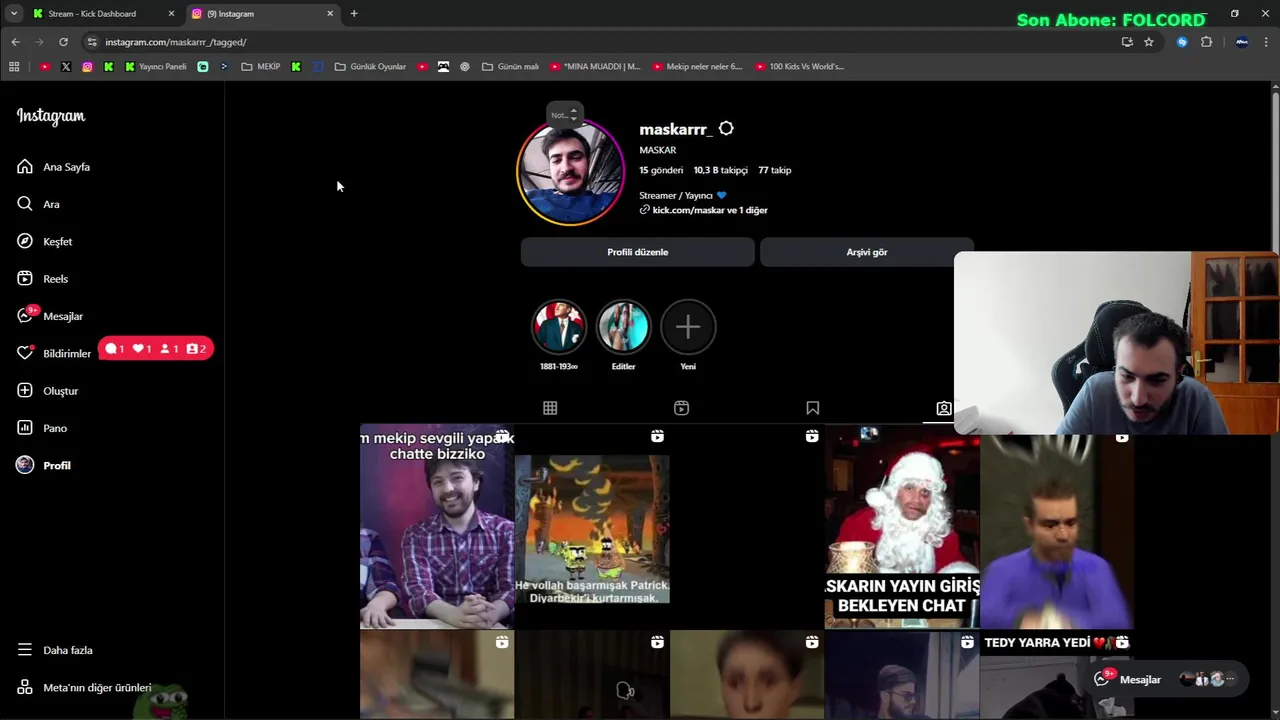
Task: Open the "mekip sevgili yaparken" tagged reel
Action: pyautogui.click(x=437, y=527)
